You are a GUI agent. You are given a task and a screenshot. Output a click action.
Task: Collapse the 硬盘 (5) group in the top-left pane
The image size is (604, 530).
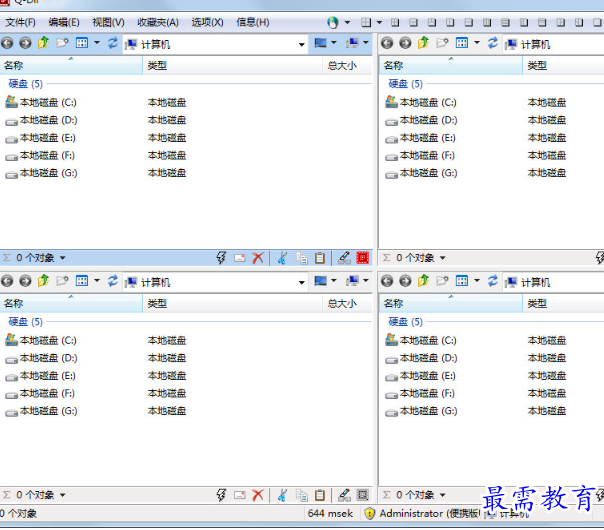[25, 84]
